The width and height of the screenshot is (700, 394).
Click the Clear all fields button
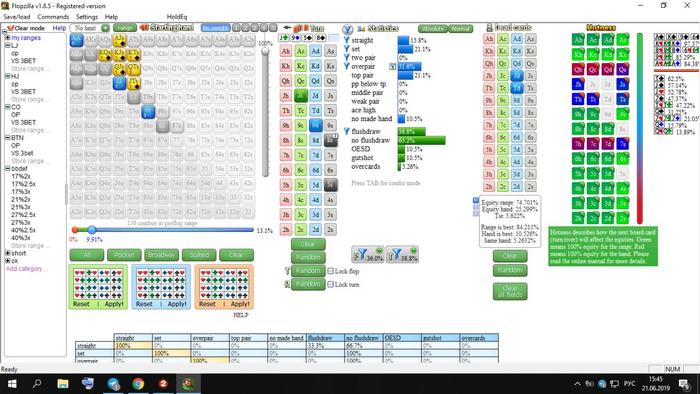pyautogui.click(x=510, y=291)
